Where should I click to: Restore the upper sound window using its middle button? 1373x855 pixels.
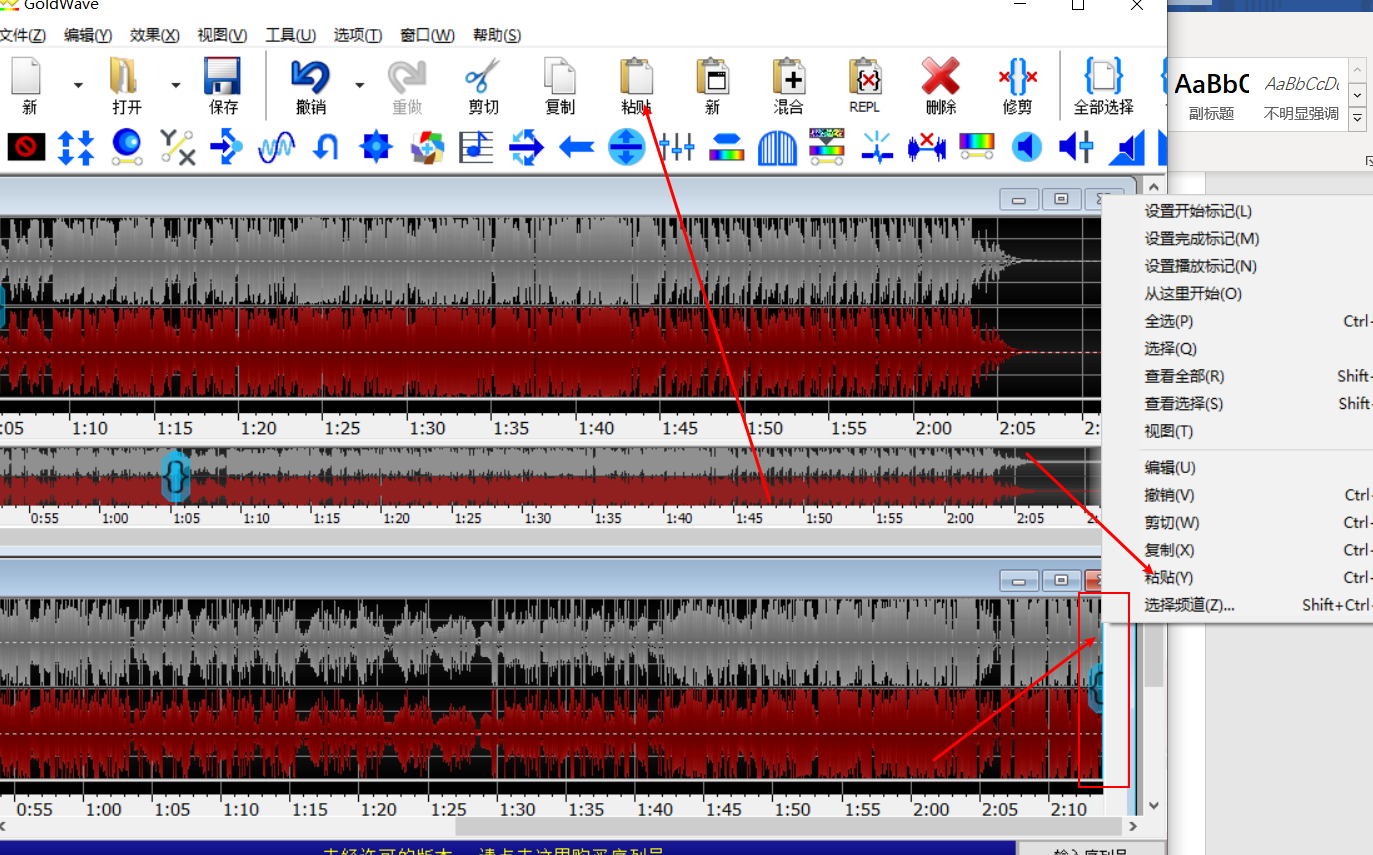tap(1061, 199)
